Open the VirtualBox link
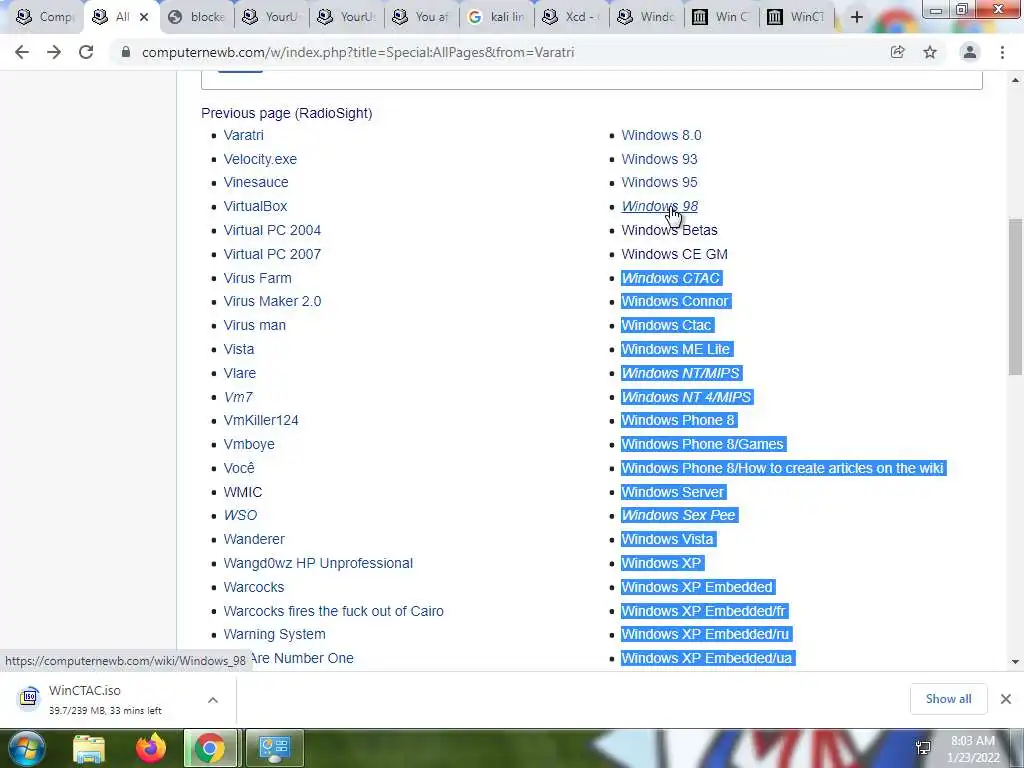 point(255,206)
